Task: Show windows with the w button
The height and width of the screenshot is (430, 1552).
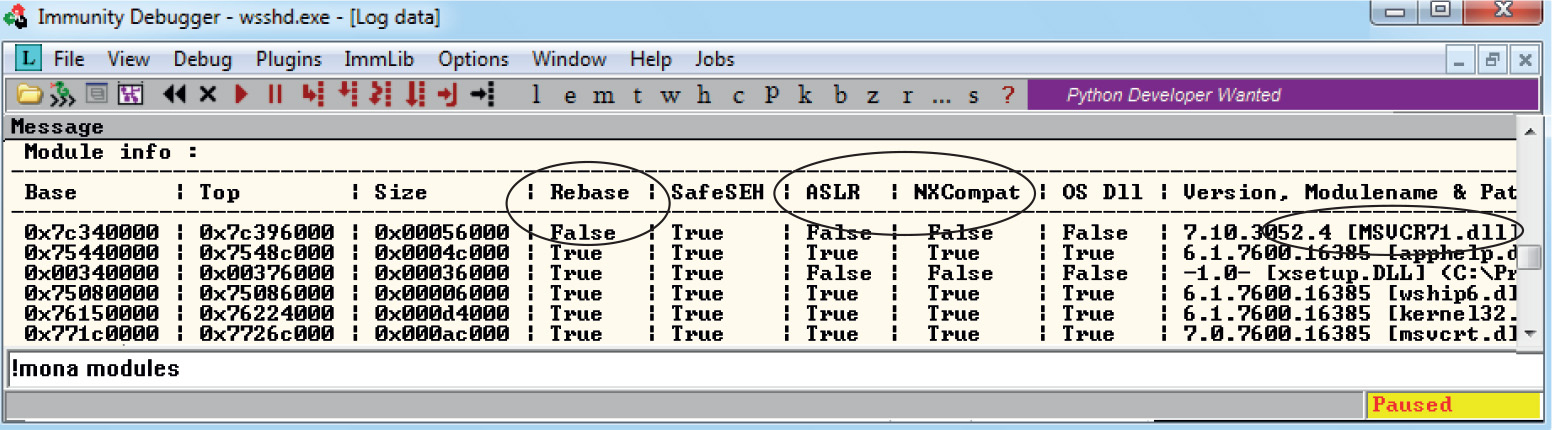Action: 670,96
